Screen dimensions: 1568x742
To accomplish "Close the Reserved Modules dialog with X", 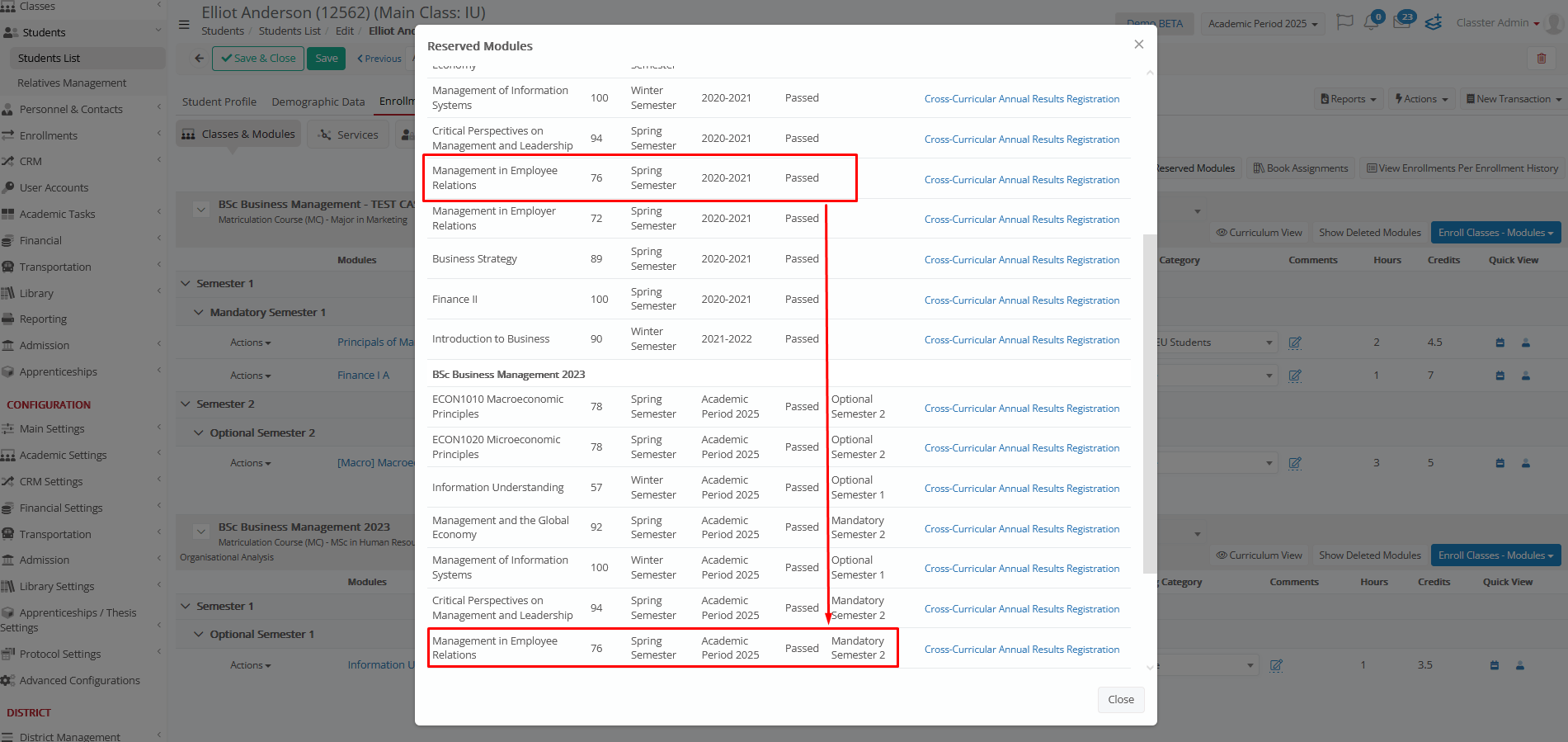I will pyautogui.click(x=1138, y=45).
